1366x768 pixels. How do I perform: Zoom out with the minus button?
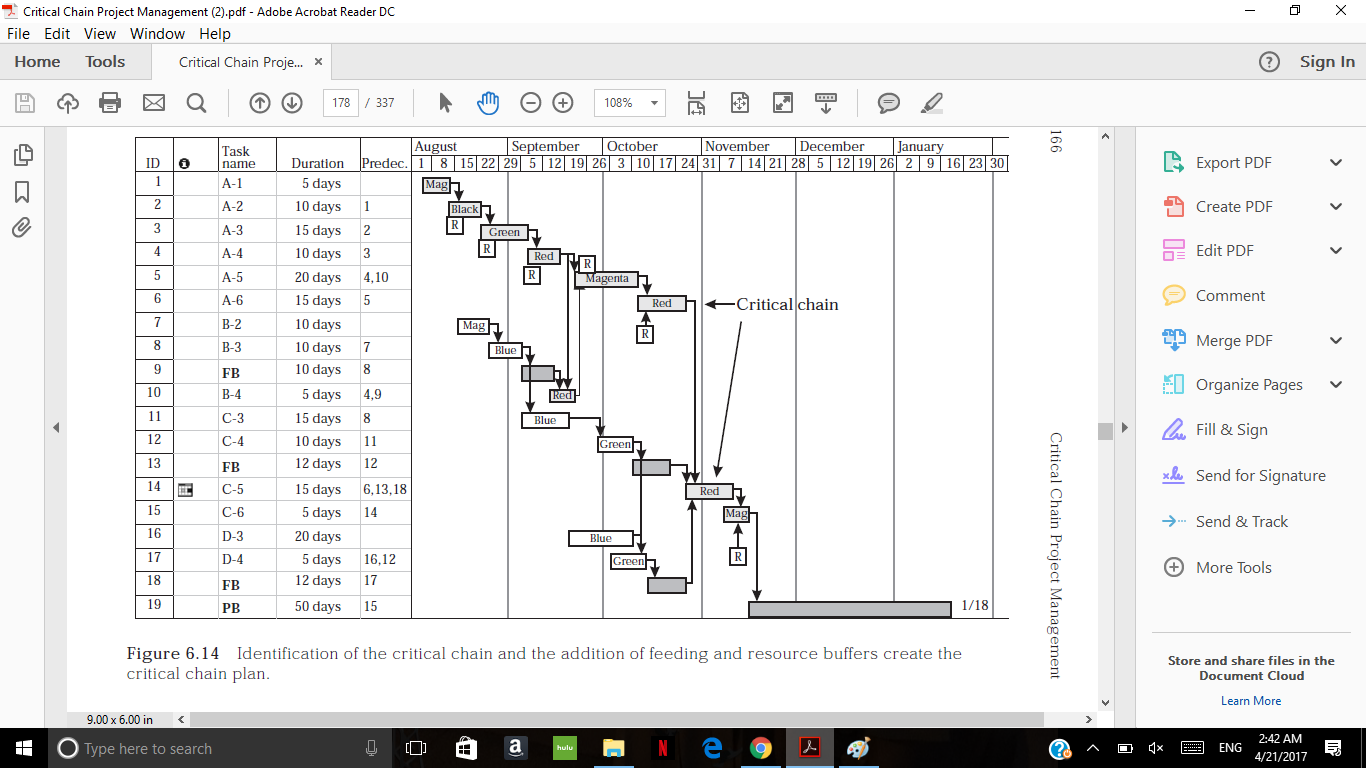click(531, 103)
